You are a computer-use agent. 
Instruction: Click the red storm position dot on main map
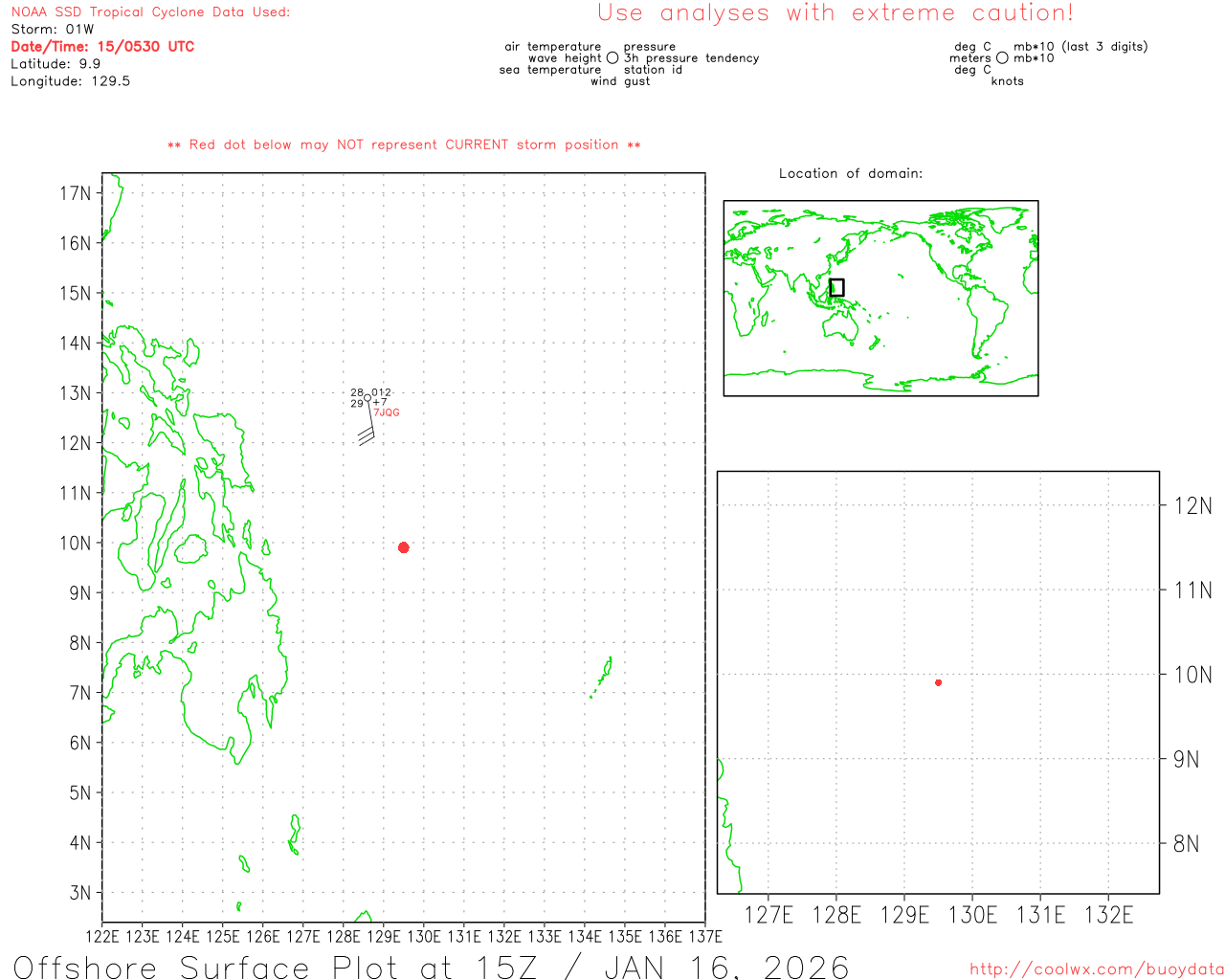(404, 547)
